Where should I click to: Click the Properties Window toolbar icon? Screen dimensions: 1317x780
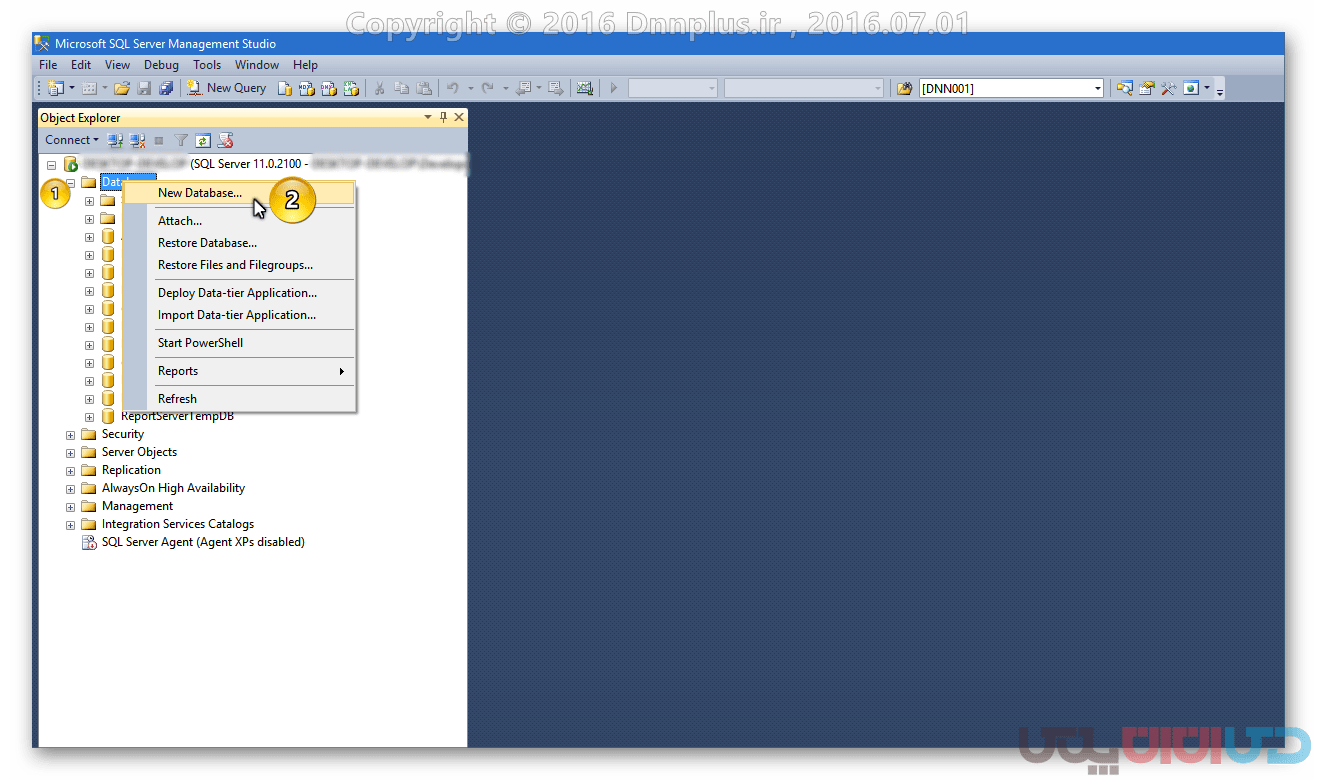coord(1146,88)
